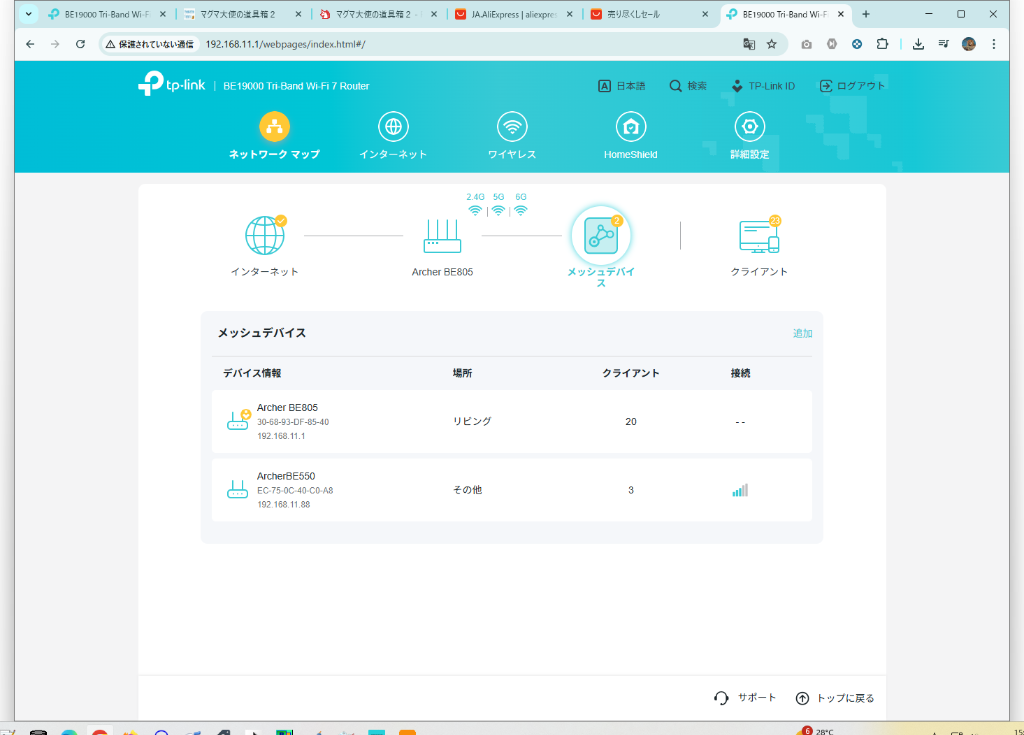The image size is (1024, 735).
Task: Open the Advanced settings (詳細設定) icon
Action: coord(750,127)
